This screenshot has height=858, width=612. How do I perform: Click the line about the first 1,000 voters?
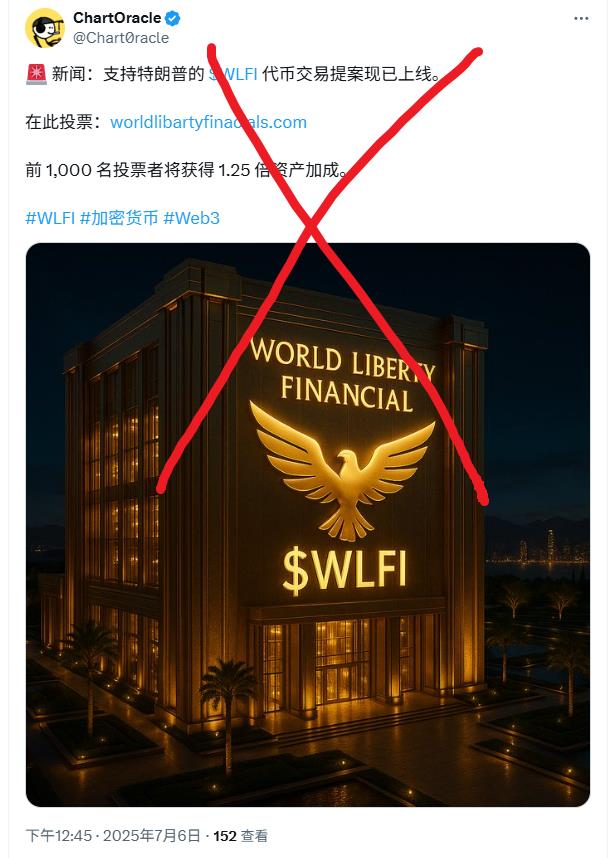click(185, 170)
